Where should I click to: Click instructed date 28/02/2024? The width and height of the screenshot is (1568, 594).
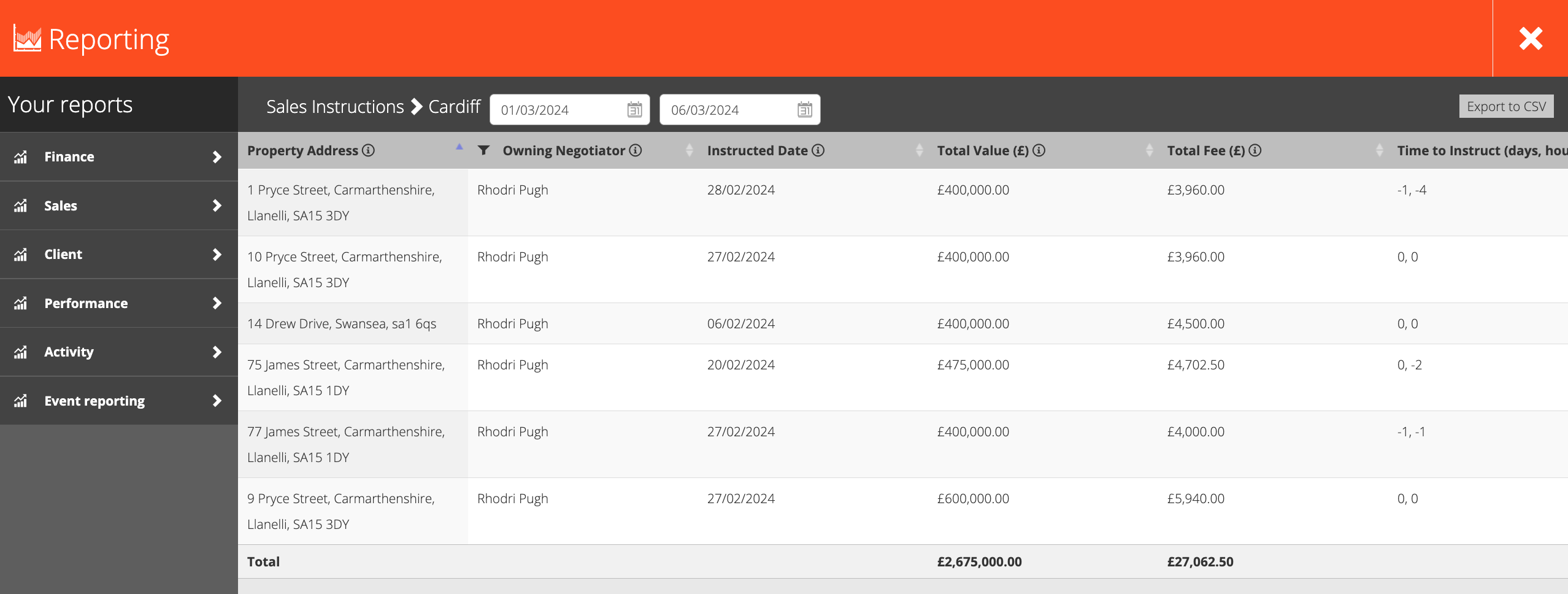[x=740, y=190]
